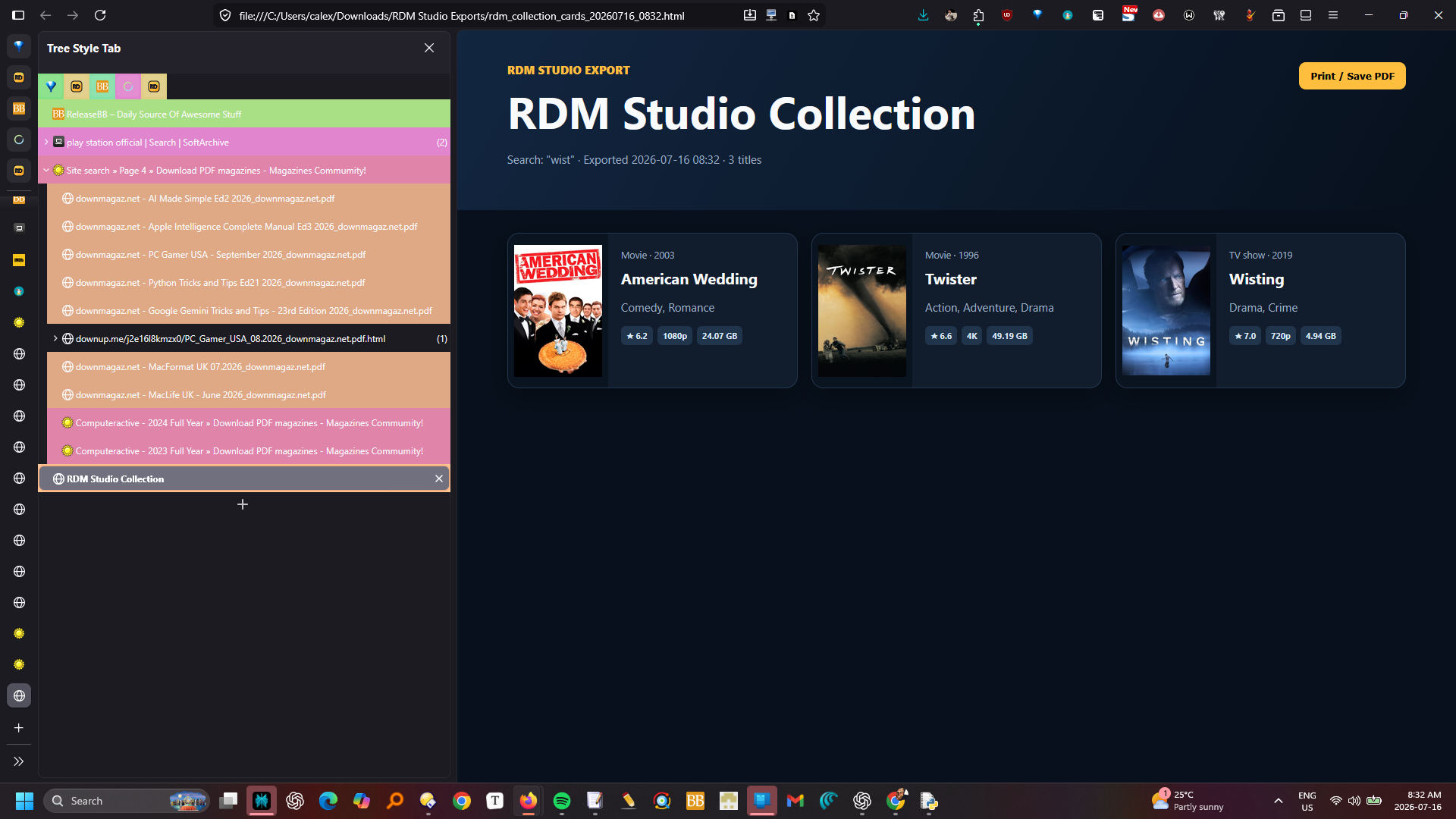Show hidden system tray icons chevron
The width and height of the screenshot is (1456, 819).
coord(1279,801)
